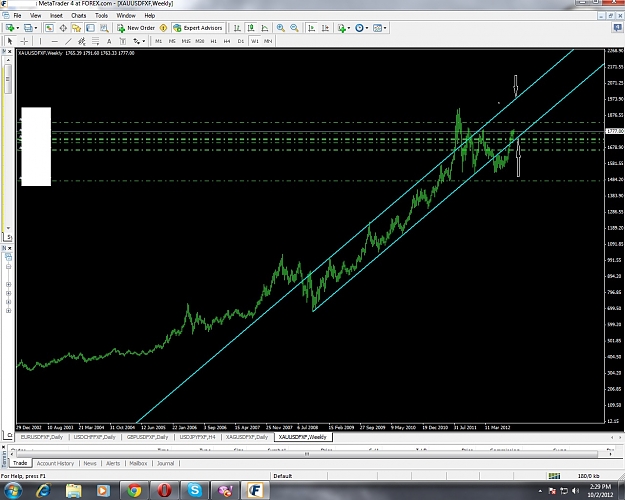Switch to the EURUSDFXF,Daily chart tab

coord(42,437)
